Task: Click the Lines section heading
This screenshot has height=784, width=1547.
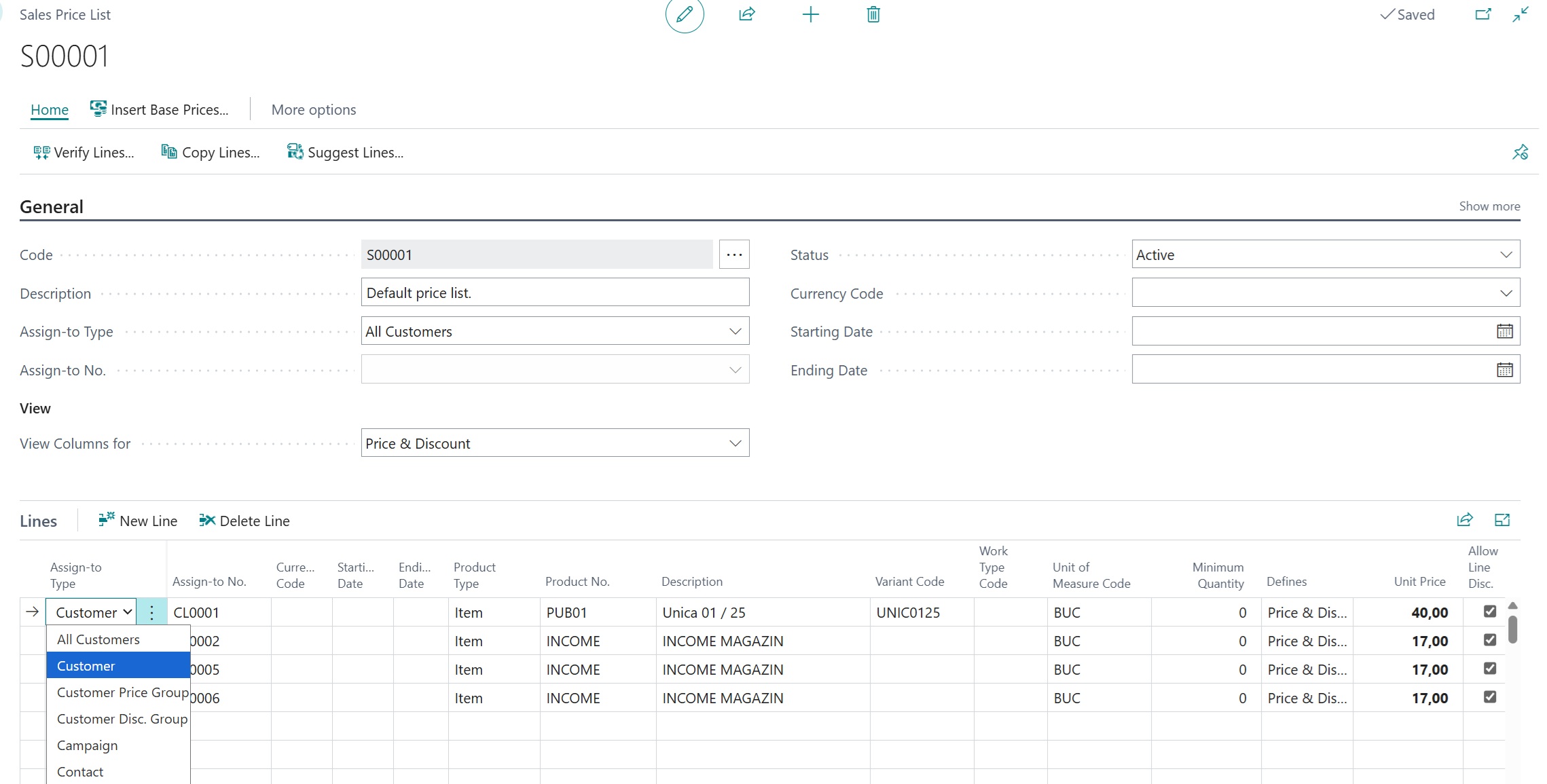Action: tap(38, 521)
